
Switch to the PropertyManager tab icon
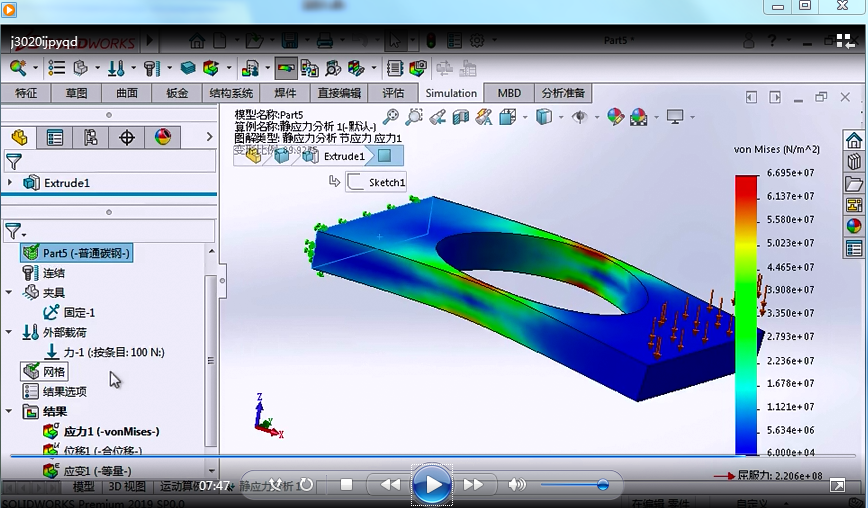[55, 137]
